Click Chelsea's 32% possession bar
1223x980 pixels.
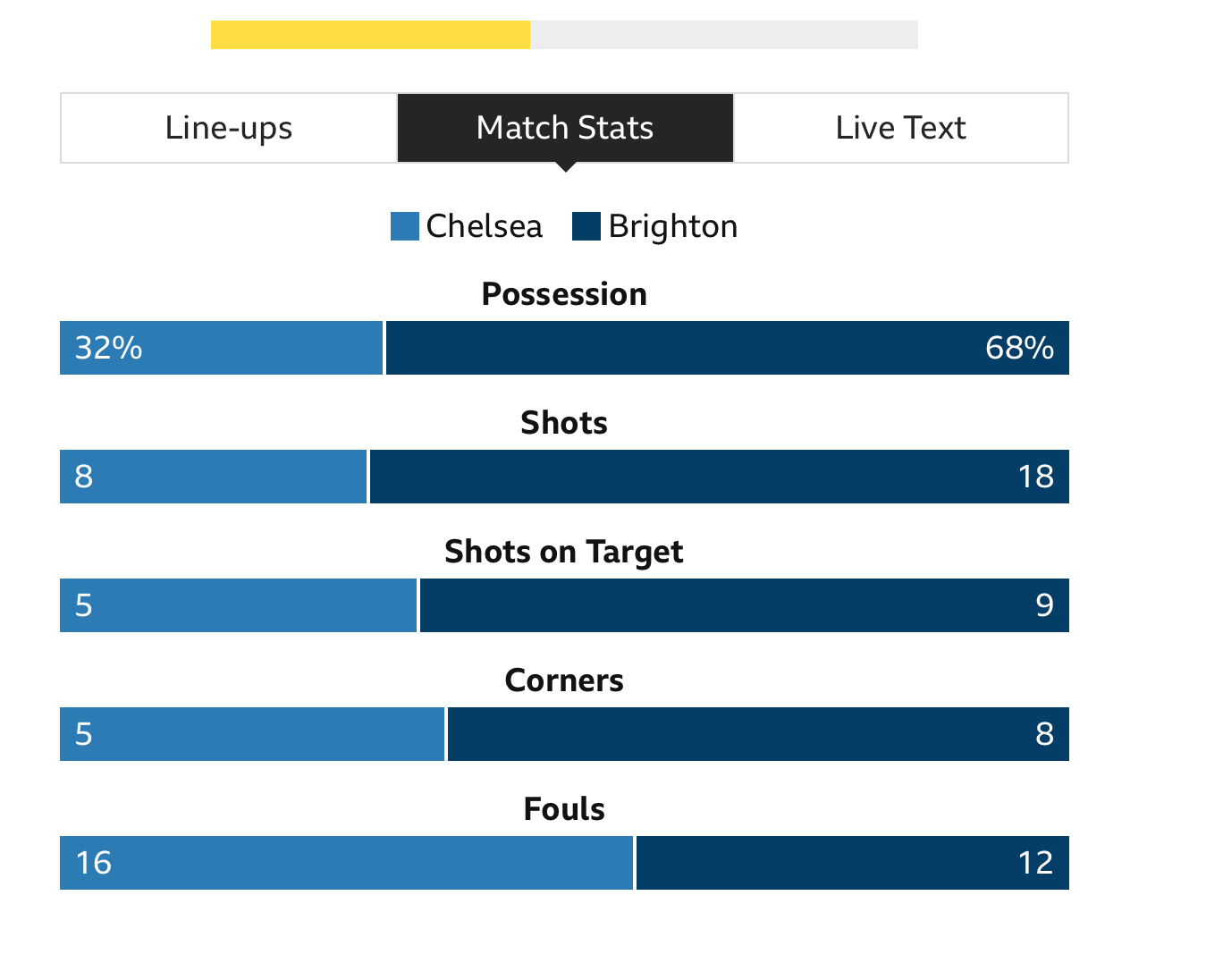point(222,348)
